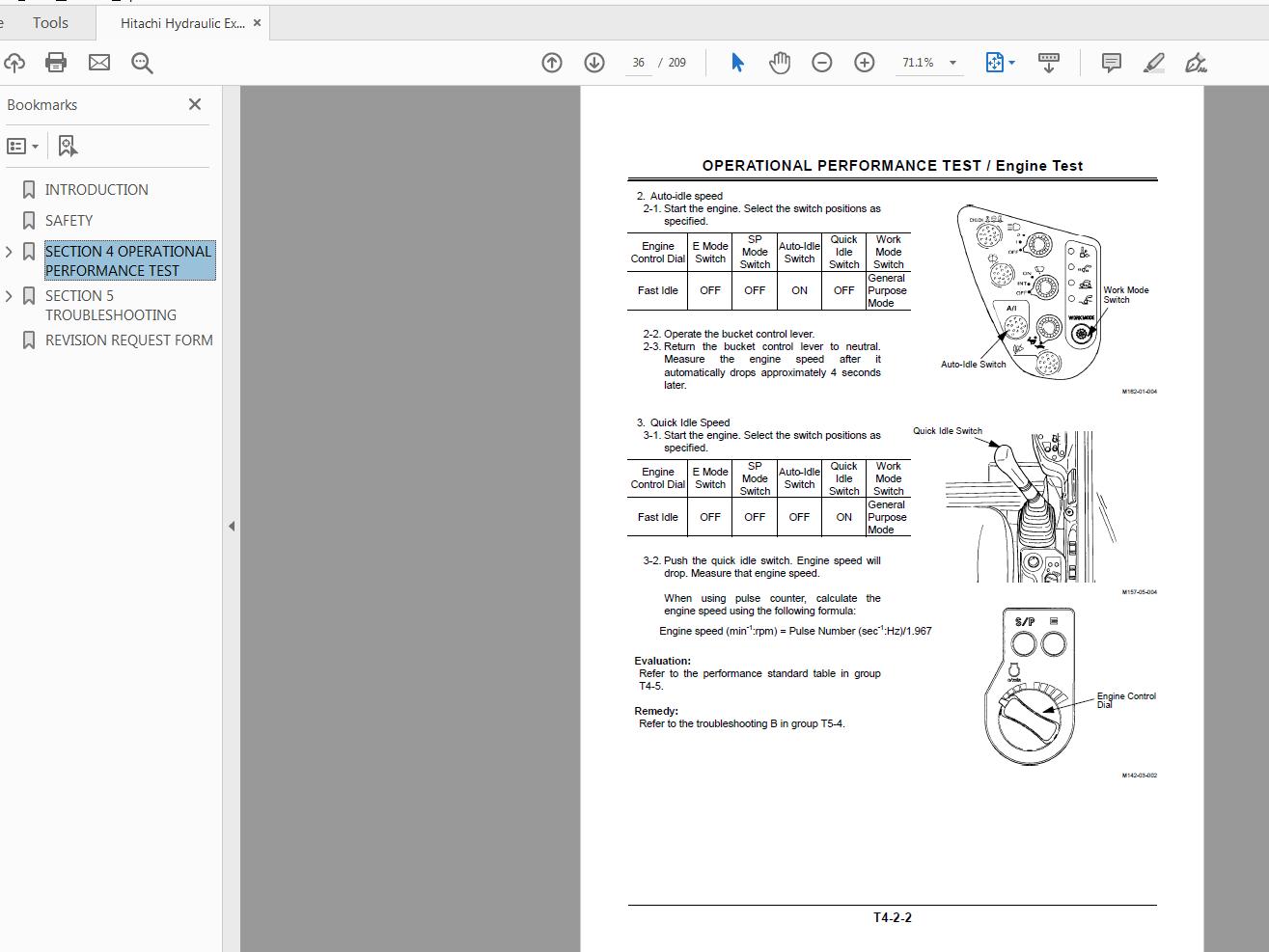
Task: Click the 'Quick Idle Switch' diagram label
Action: 948,431
